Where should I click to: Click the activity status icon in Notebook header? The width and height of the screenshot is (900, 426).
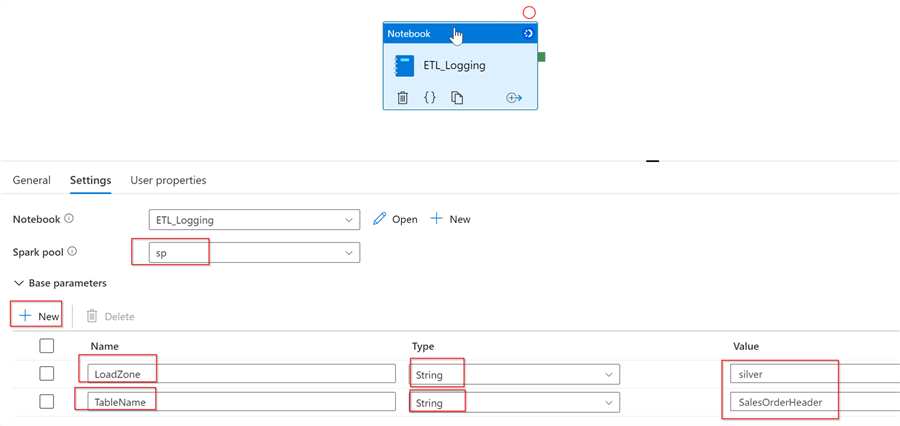click(x=528, y=33)
